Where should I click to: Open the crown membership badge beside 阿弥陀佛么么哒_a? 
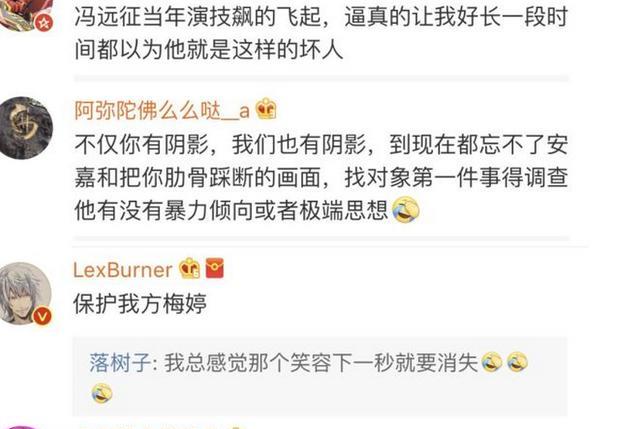266,109
